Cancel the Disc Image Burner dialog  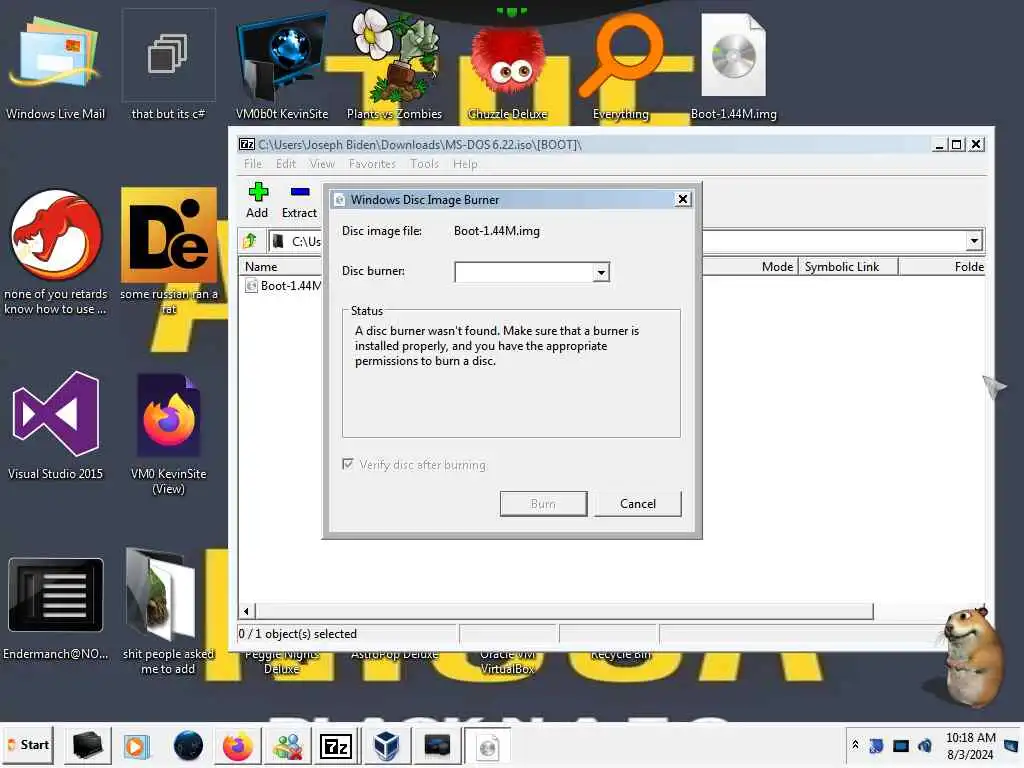637,504
